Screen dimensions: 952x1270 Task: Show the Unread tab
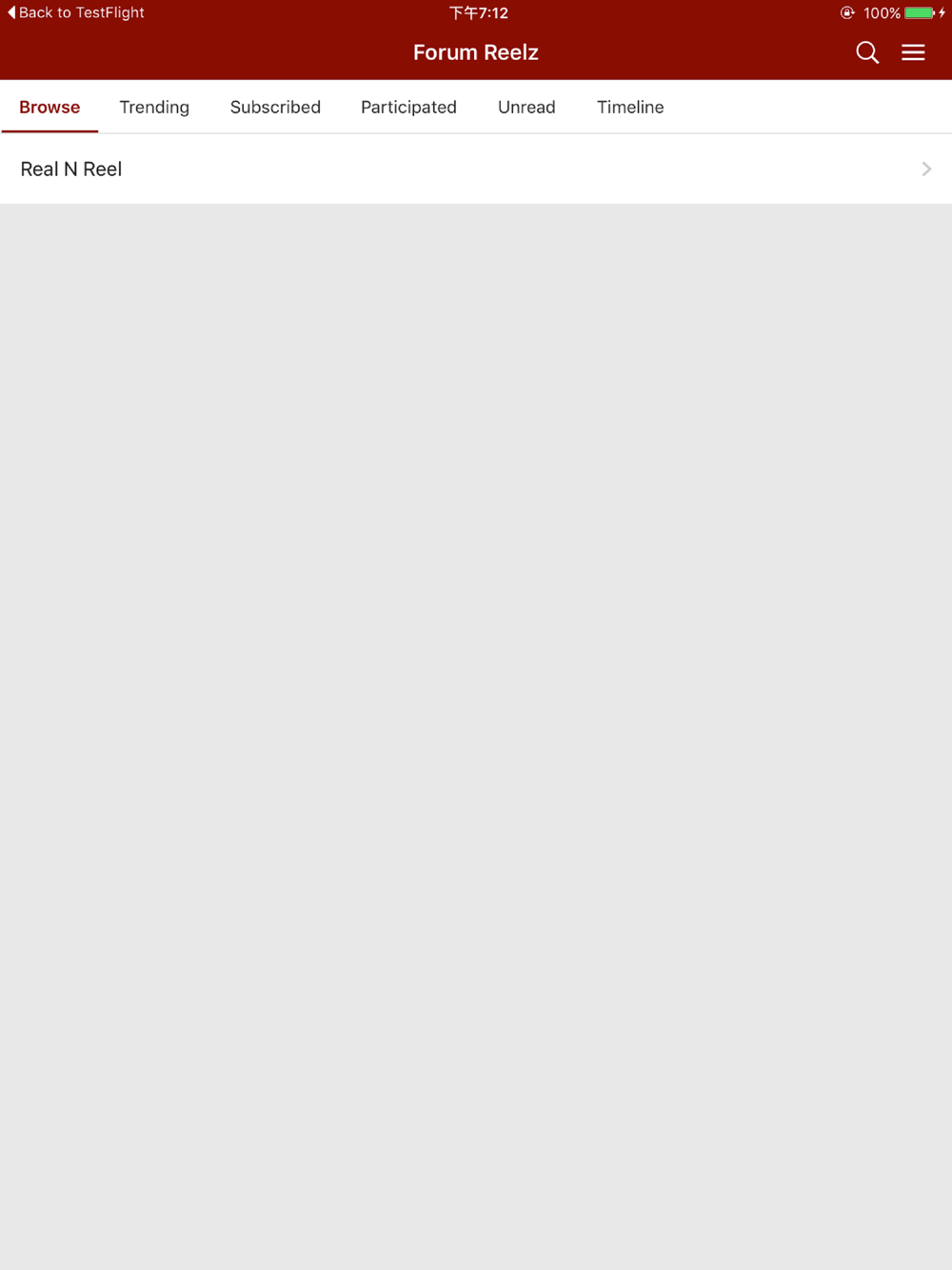point(526,107)
